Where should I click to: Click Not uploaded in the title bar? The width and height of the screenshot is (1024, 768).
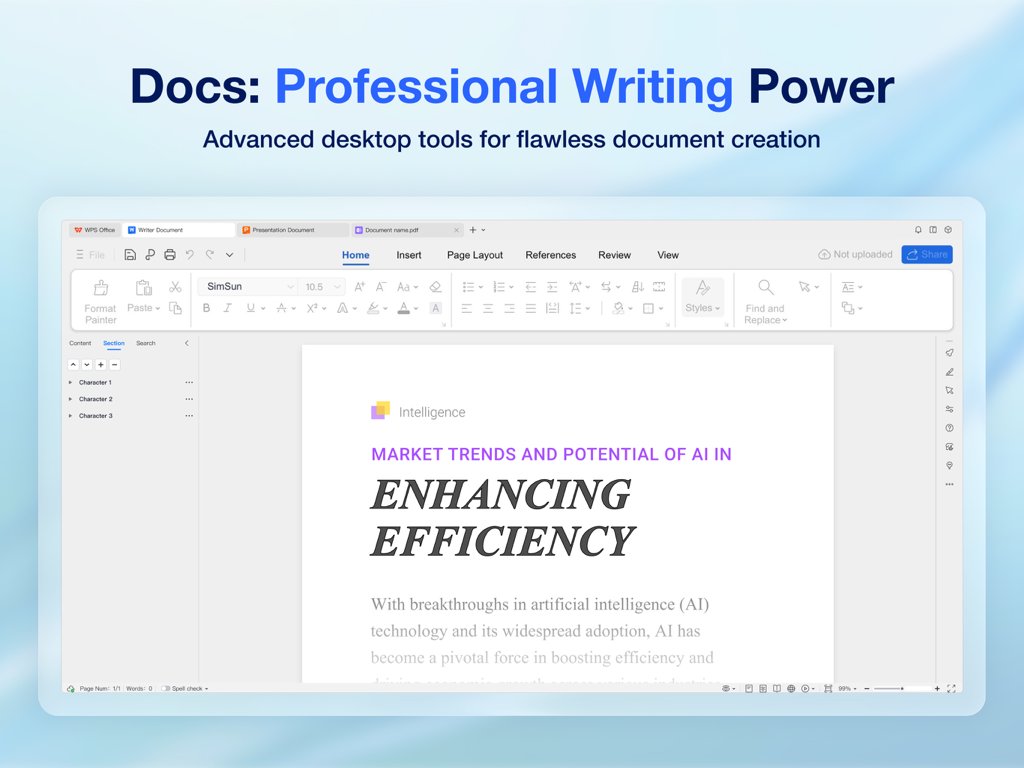[855, 254]
